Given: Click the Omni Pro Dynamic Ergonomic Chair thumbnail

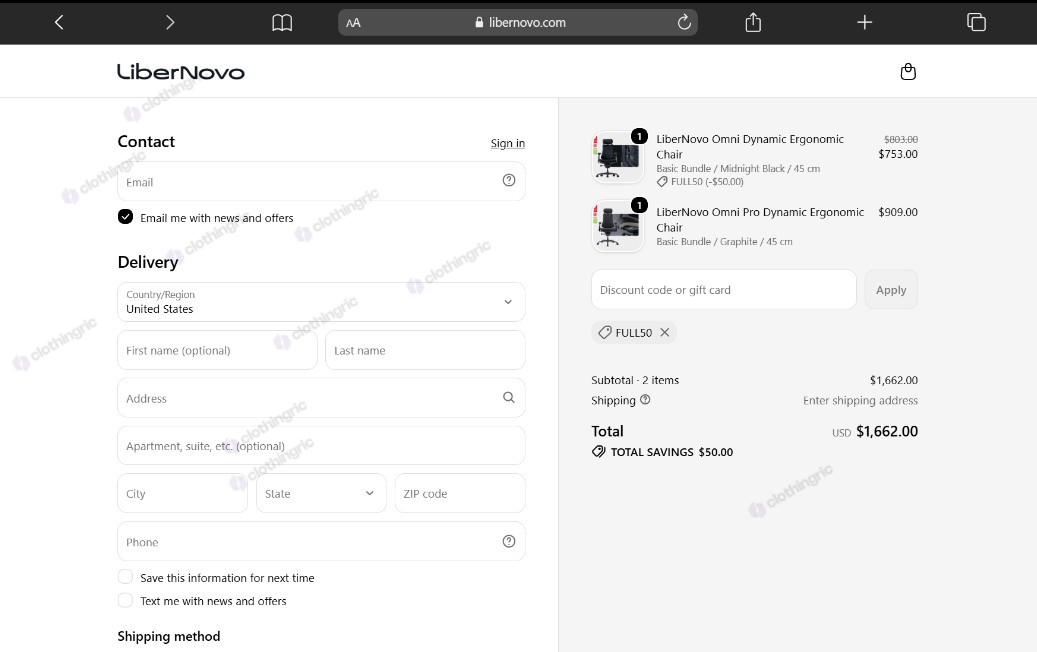Looking at the screenshot, I should [618, 226].
